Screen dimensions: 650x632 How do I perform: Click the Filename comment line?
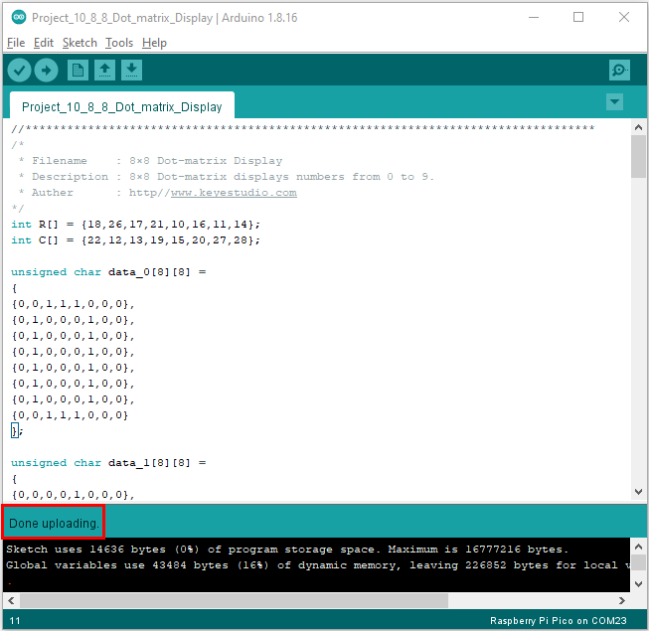click(x=150, y=161)
